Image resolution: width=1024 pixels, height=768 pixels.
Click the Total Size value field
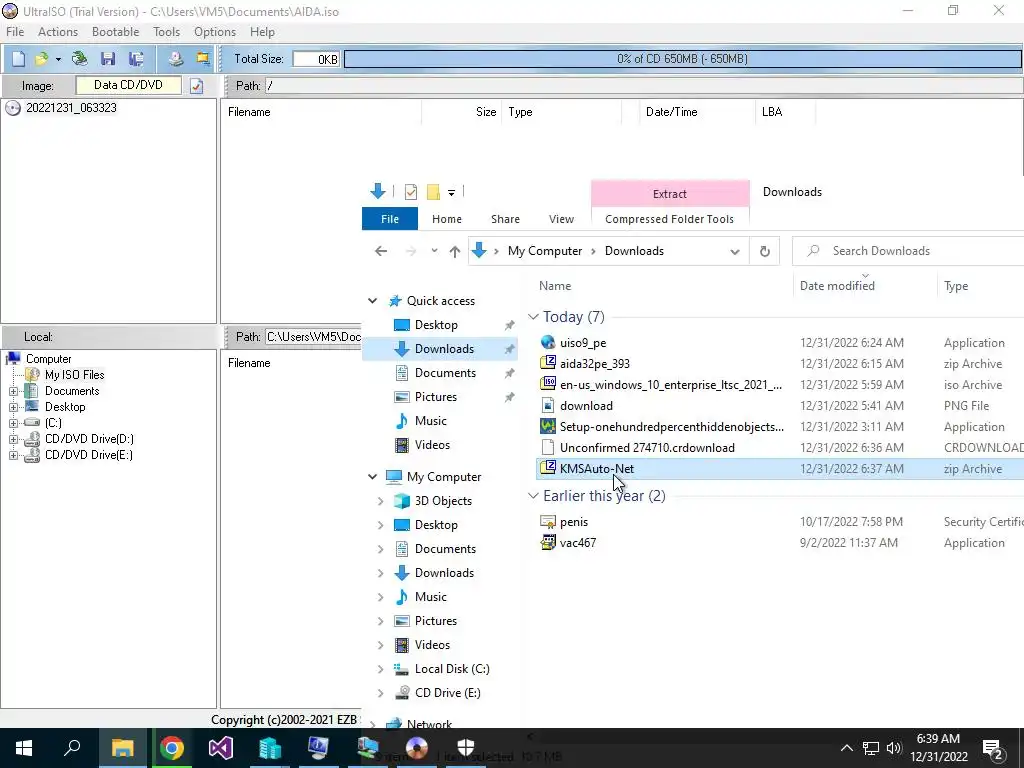point(315,59)
